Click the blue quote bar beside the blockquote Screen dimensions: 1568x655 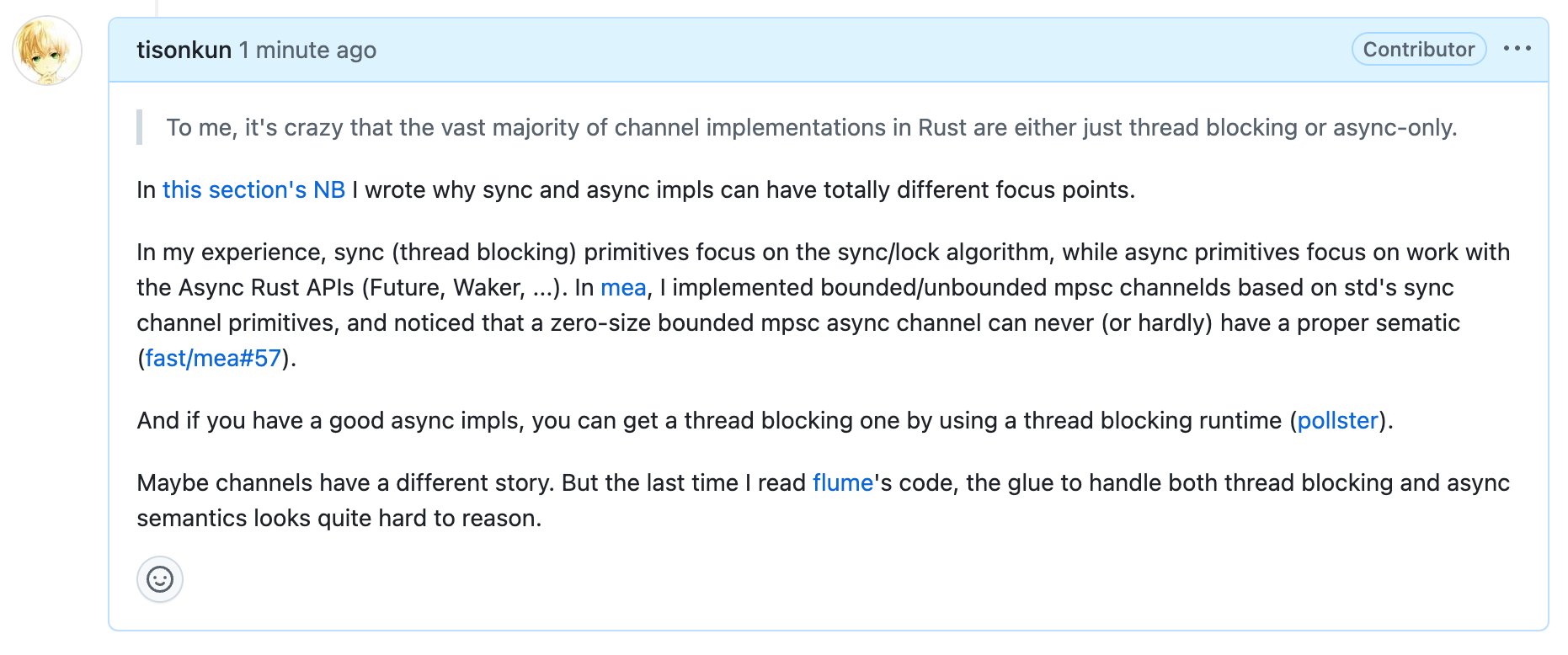pyautogui.click(x=140, y=128)
